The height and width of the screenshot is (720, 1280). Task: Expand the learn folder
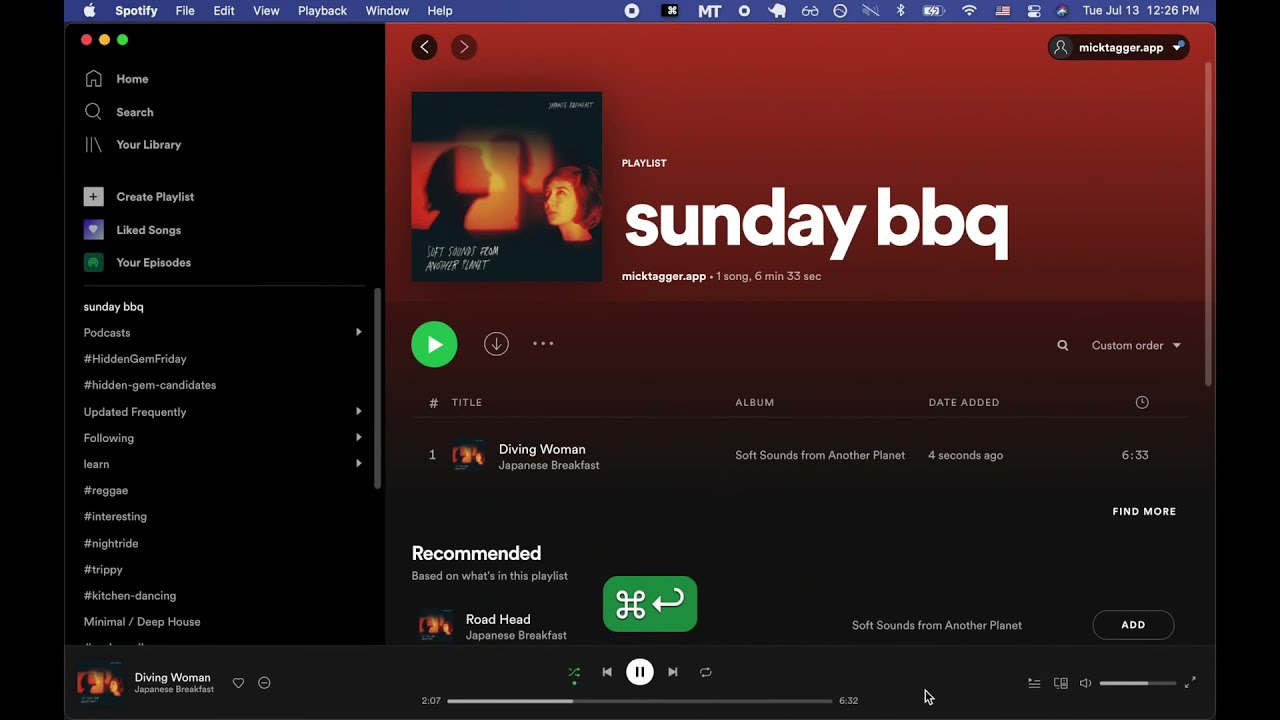pos(359,463)
